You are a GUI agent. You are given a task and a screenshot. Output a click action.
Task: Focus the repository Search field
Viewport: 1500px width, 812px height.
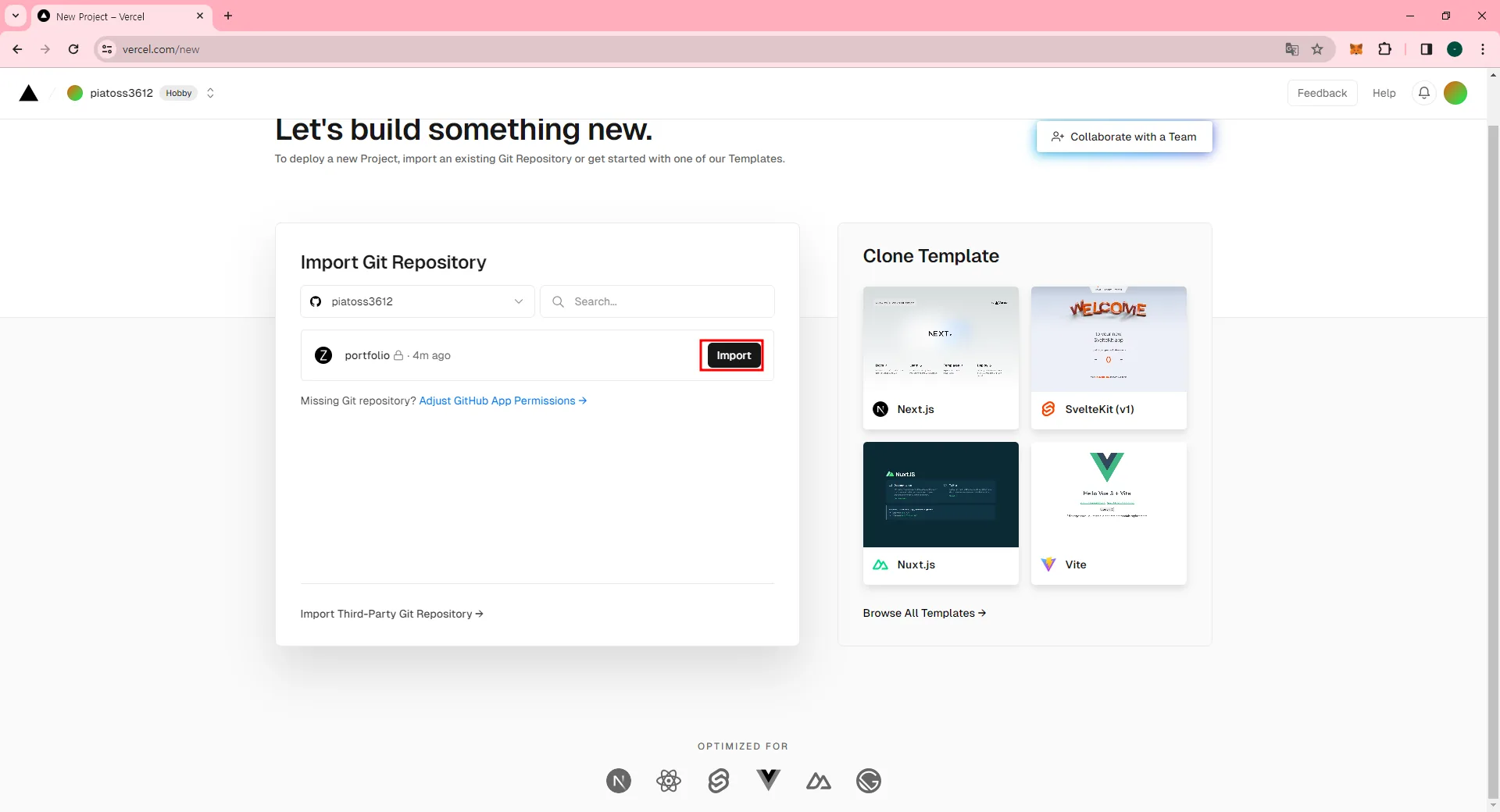coord(657,301)
